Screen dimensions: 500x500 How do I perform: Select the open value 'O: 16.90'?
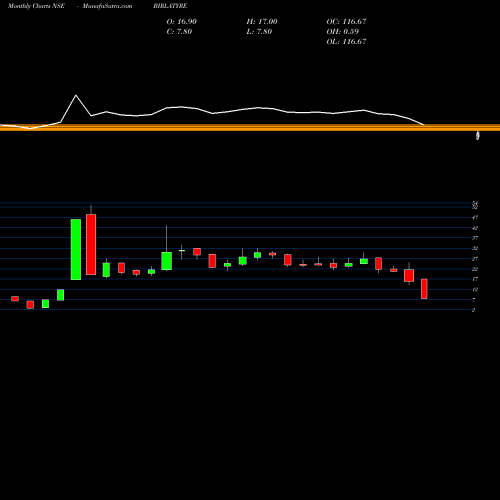click(182, 21)
